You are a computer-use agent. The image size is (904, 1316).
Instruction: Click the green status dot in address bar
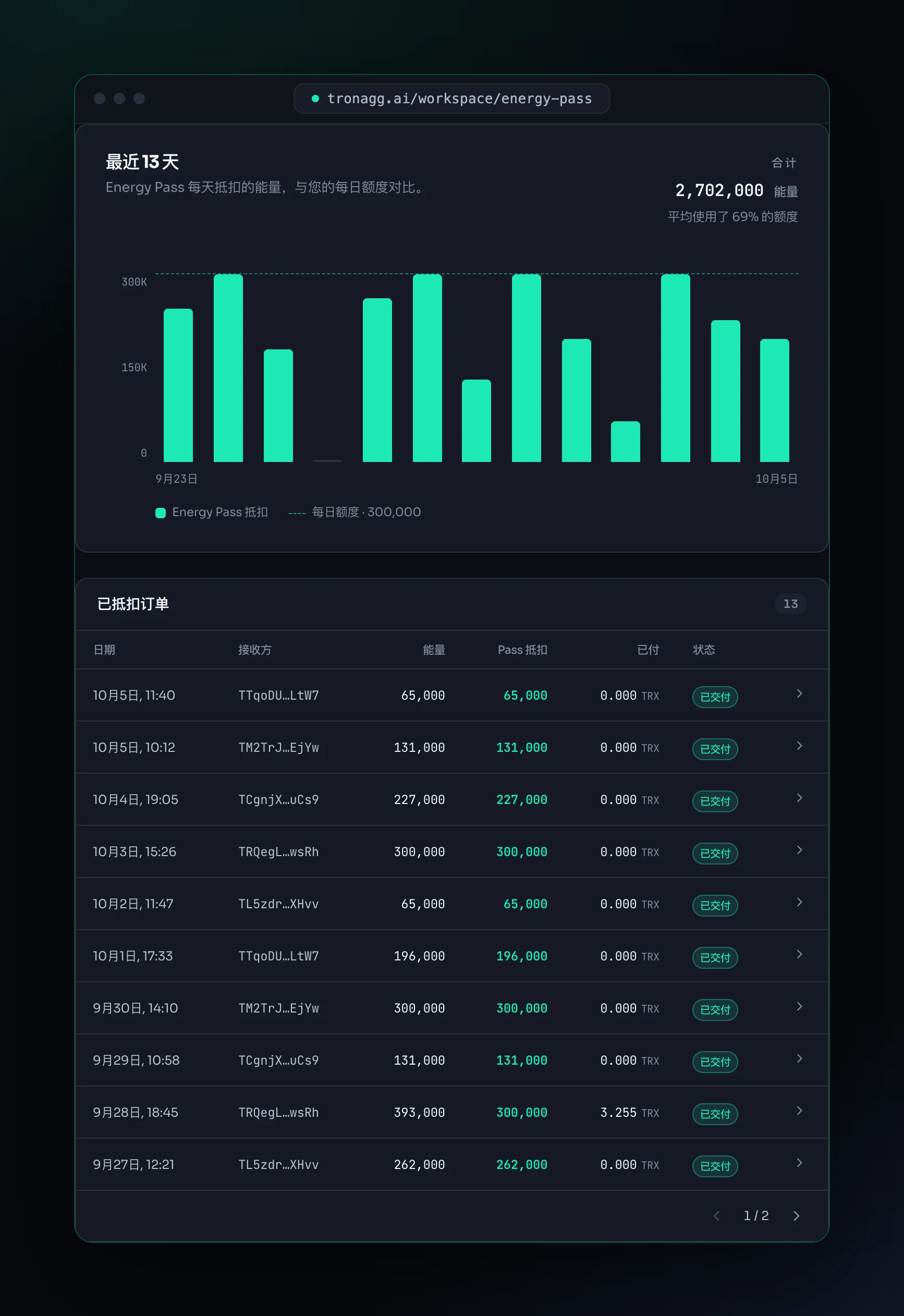pos(315,99)
